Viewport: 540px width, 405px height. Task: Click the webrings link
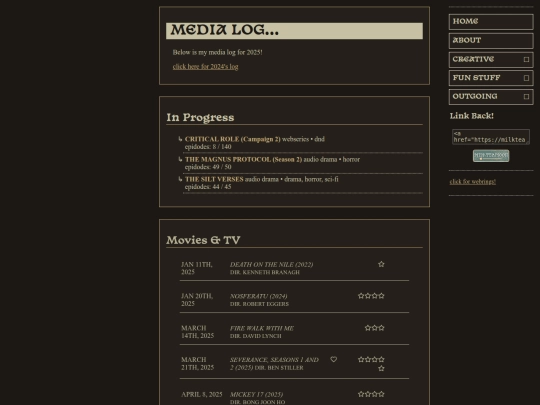coord(472,182)
